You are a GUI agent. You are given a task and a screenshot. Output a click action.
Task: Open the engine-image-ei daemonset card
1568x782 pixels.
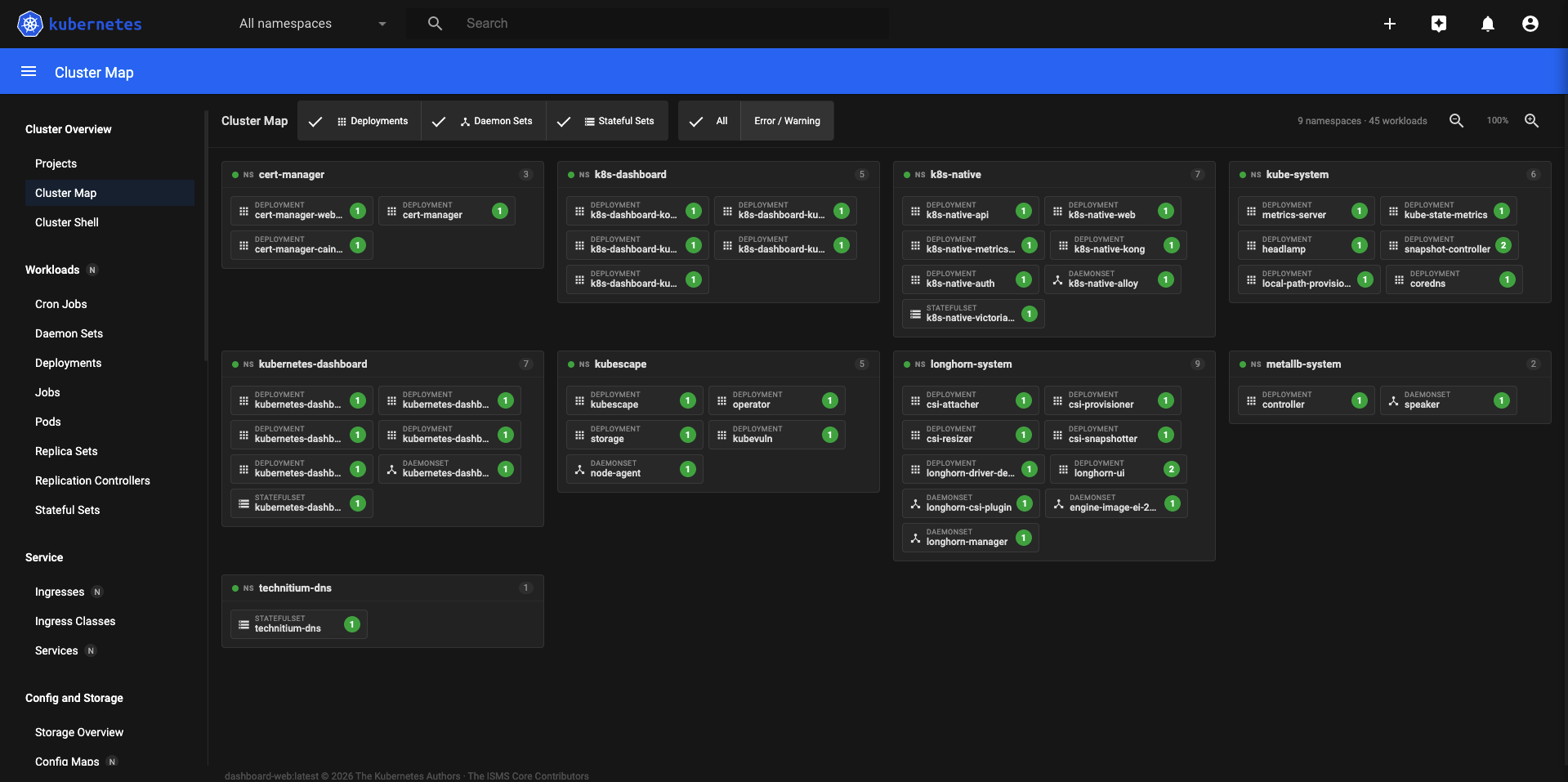click(1116, 503)
